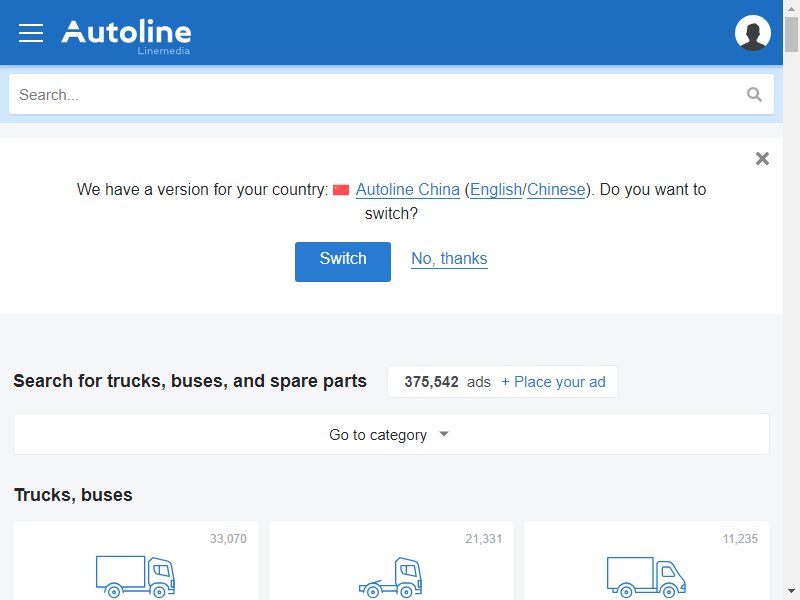Close the country version banner
Image resolution: width=800 pixels, height=600 pixels.
(x=762, y=159)
